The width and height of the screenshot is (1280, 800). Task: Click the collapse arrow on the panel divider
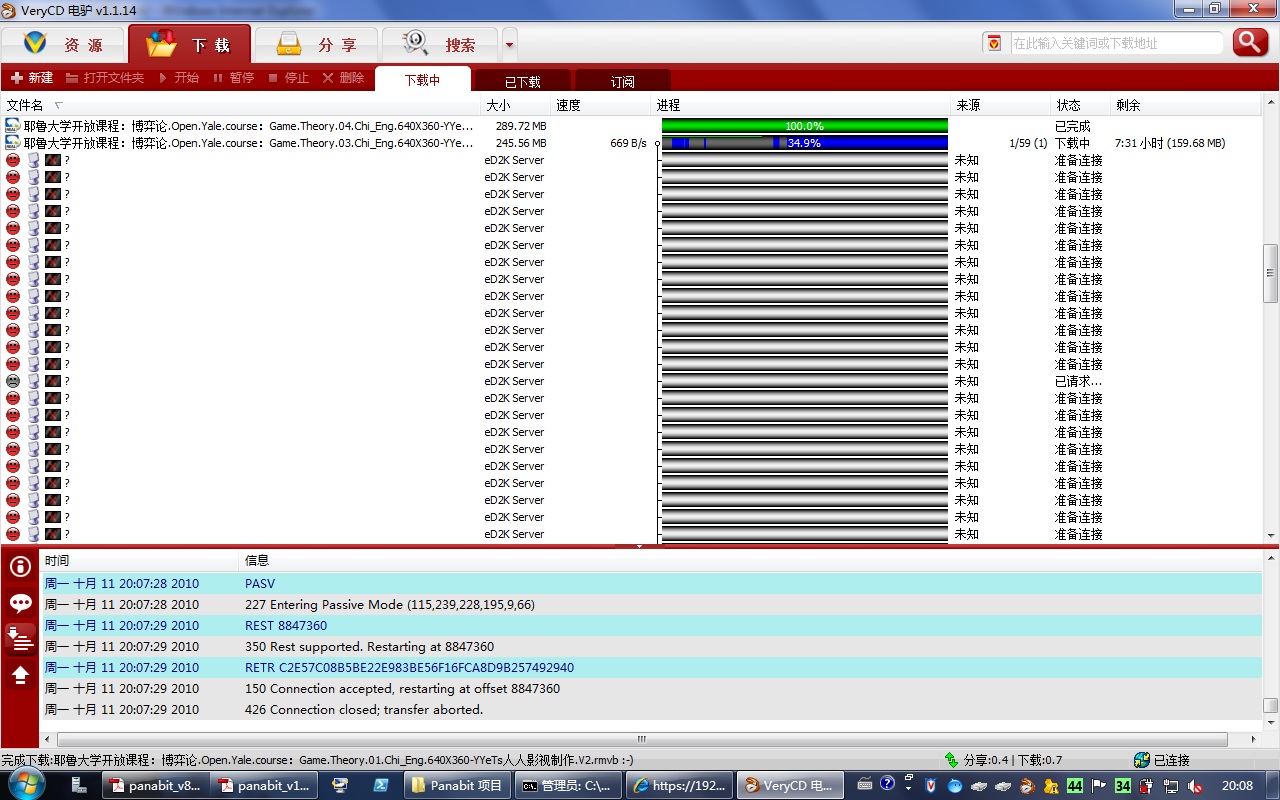click(x=640, y=547)
